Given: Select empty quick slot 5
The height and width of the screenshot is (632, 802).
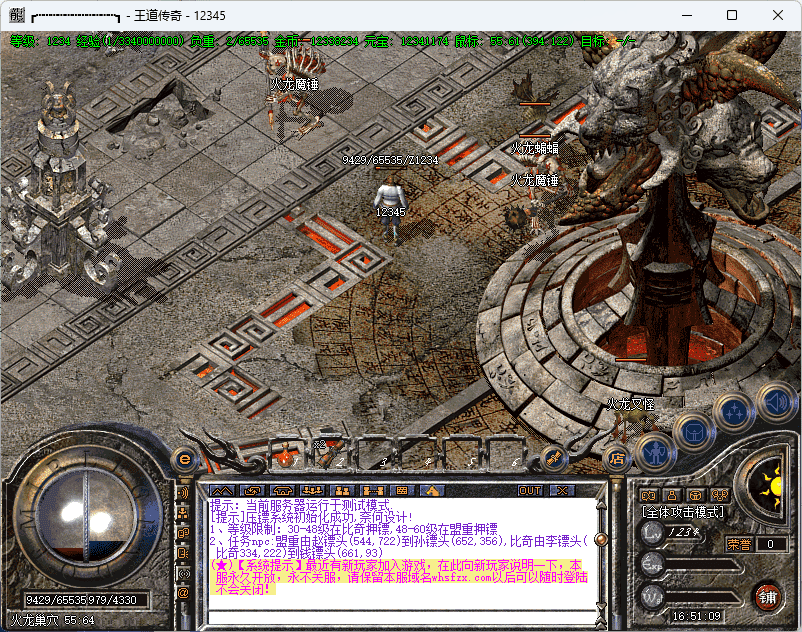Looking at the screenshot, I should 463,454.
